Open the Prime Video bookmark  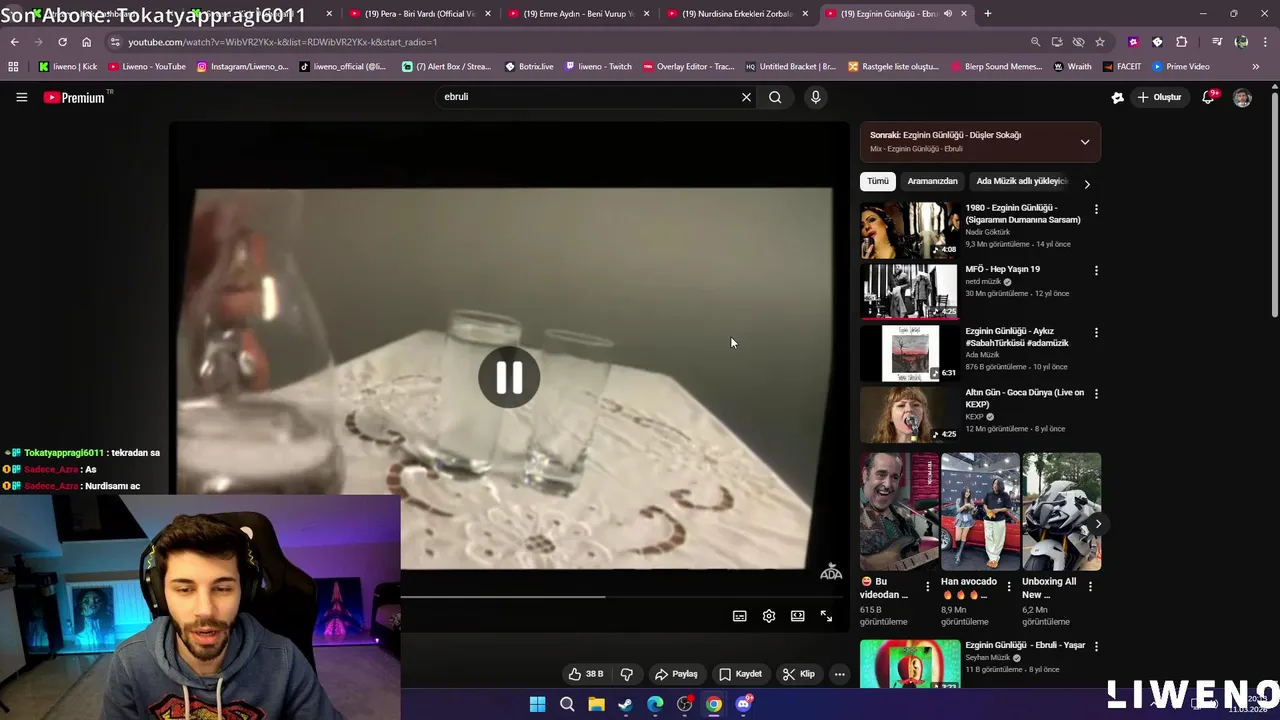tap(1181, 67)
